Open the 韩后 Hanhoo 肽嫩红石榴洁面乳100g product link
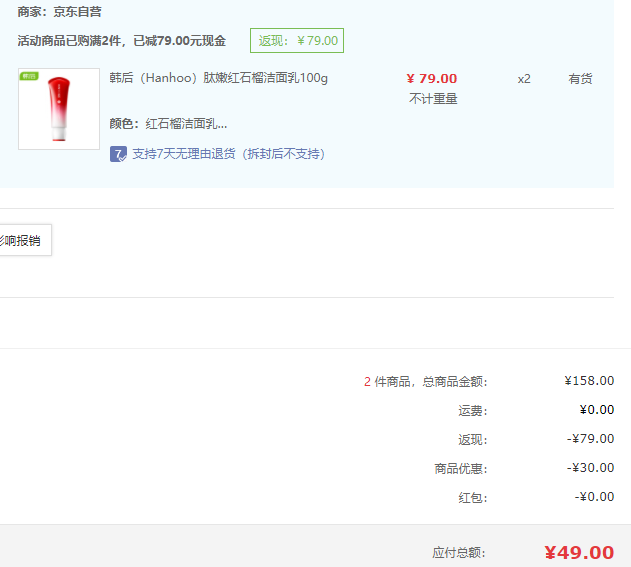Viewport: 631px width, 567px height. pyautogui.click(x=219, y=78)
